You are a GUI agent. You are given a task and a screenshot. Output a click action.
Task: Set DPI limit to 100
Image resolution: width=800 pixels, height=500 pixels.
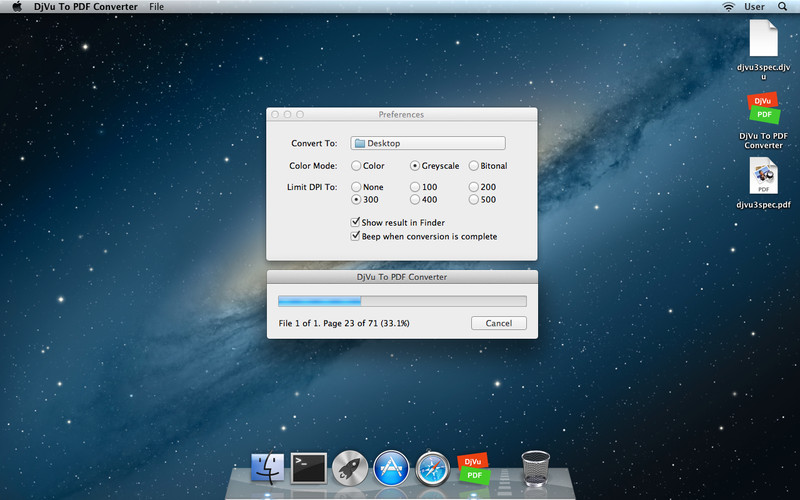[x=415, y=187]
